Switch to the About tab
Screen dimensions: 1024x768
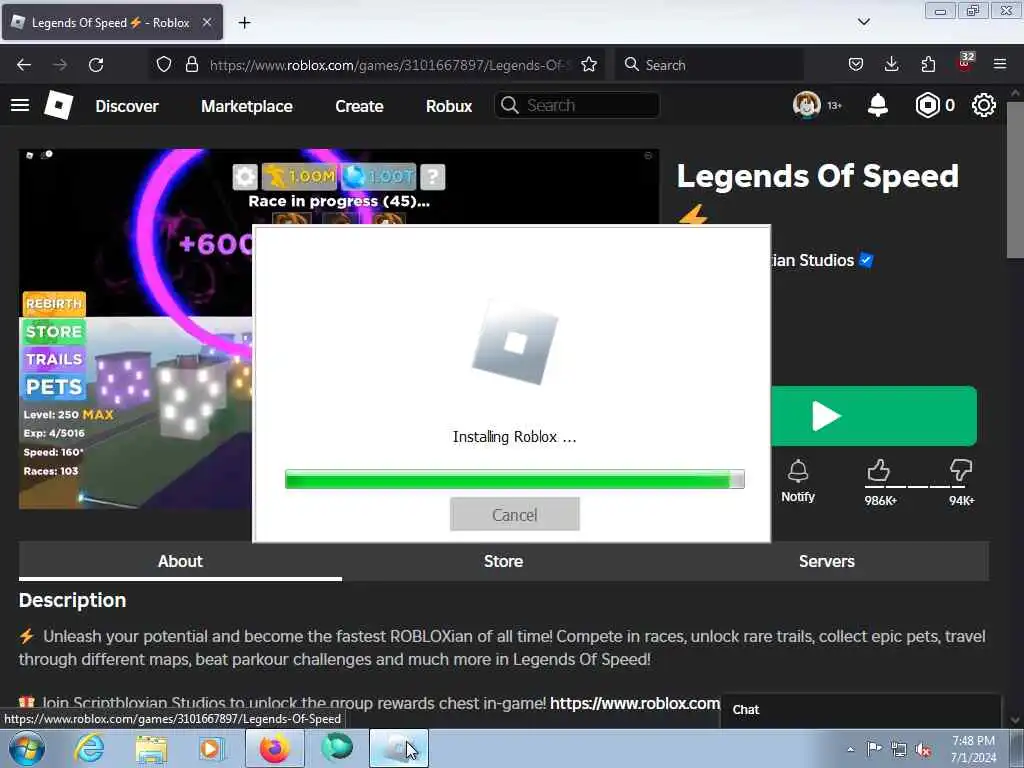coord(180,561)
